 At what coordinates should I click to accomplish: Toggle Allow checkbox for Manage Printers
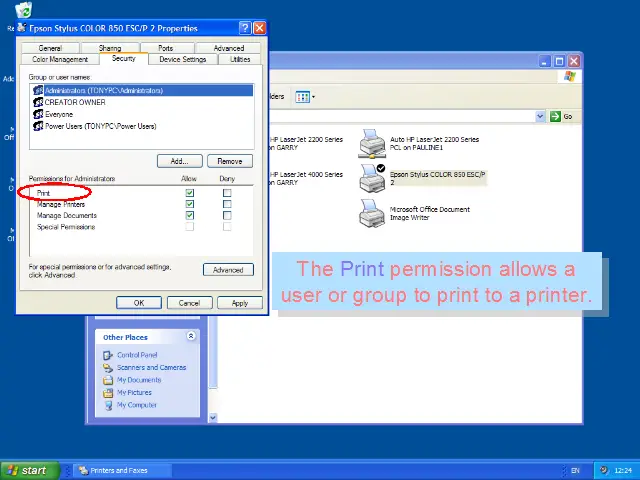pos(189,204)
